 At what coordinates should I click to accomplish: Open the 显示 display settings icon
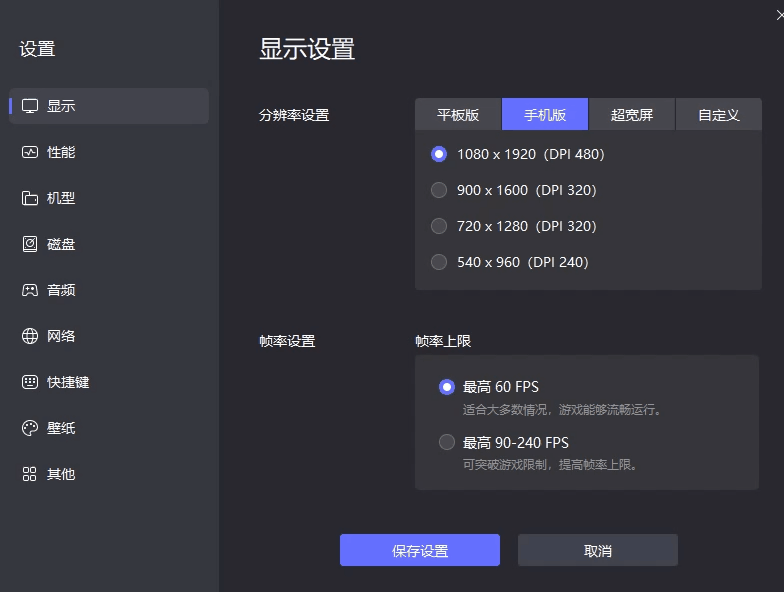click(30, 106)
